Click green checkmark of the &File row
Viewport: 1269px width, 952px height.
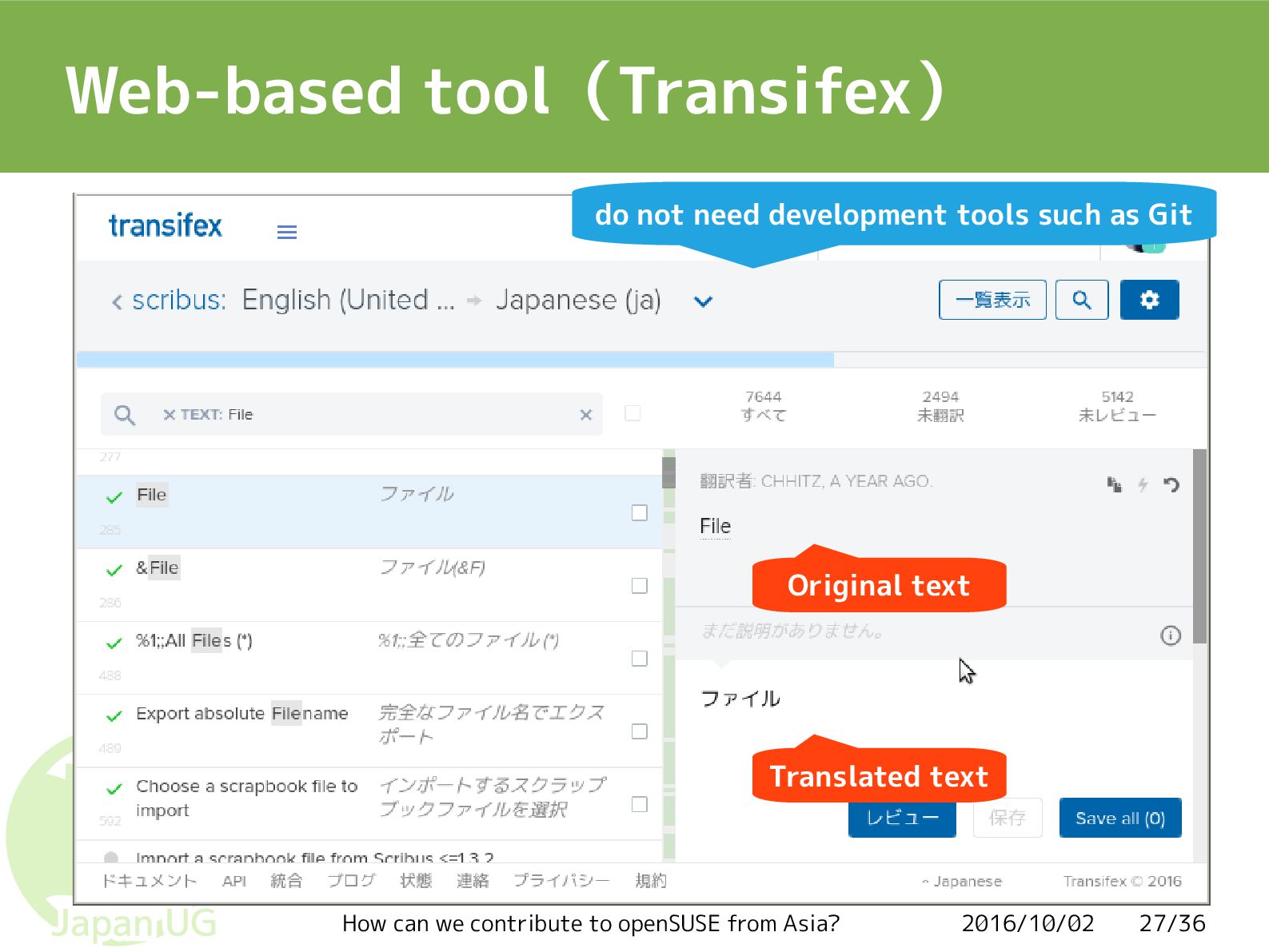click(114, 570)
